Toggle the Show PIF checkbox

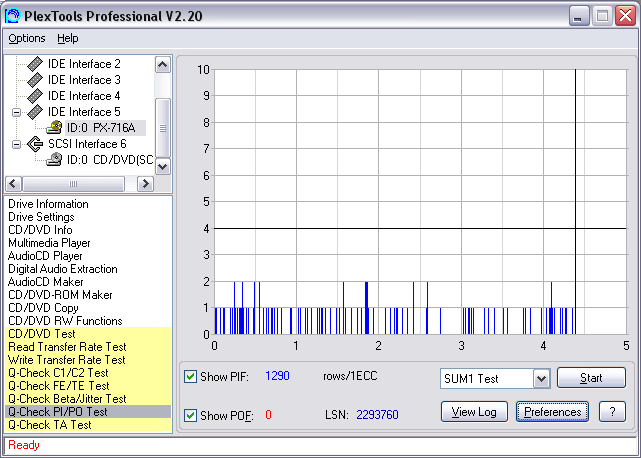click(x=190, y=376)
